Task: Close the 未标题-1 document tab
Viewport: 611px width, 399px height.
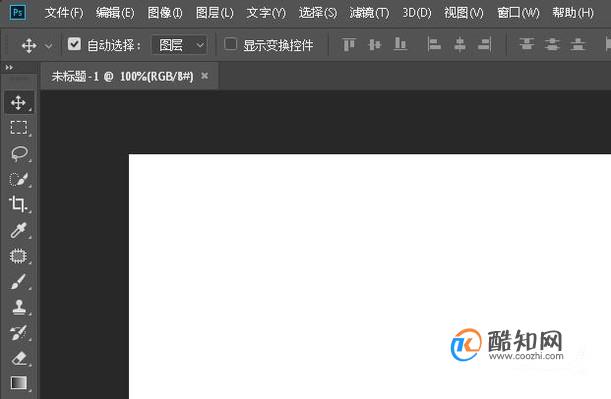Action: tap(205, 76)
